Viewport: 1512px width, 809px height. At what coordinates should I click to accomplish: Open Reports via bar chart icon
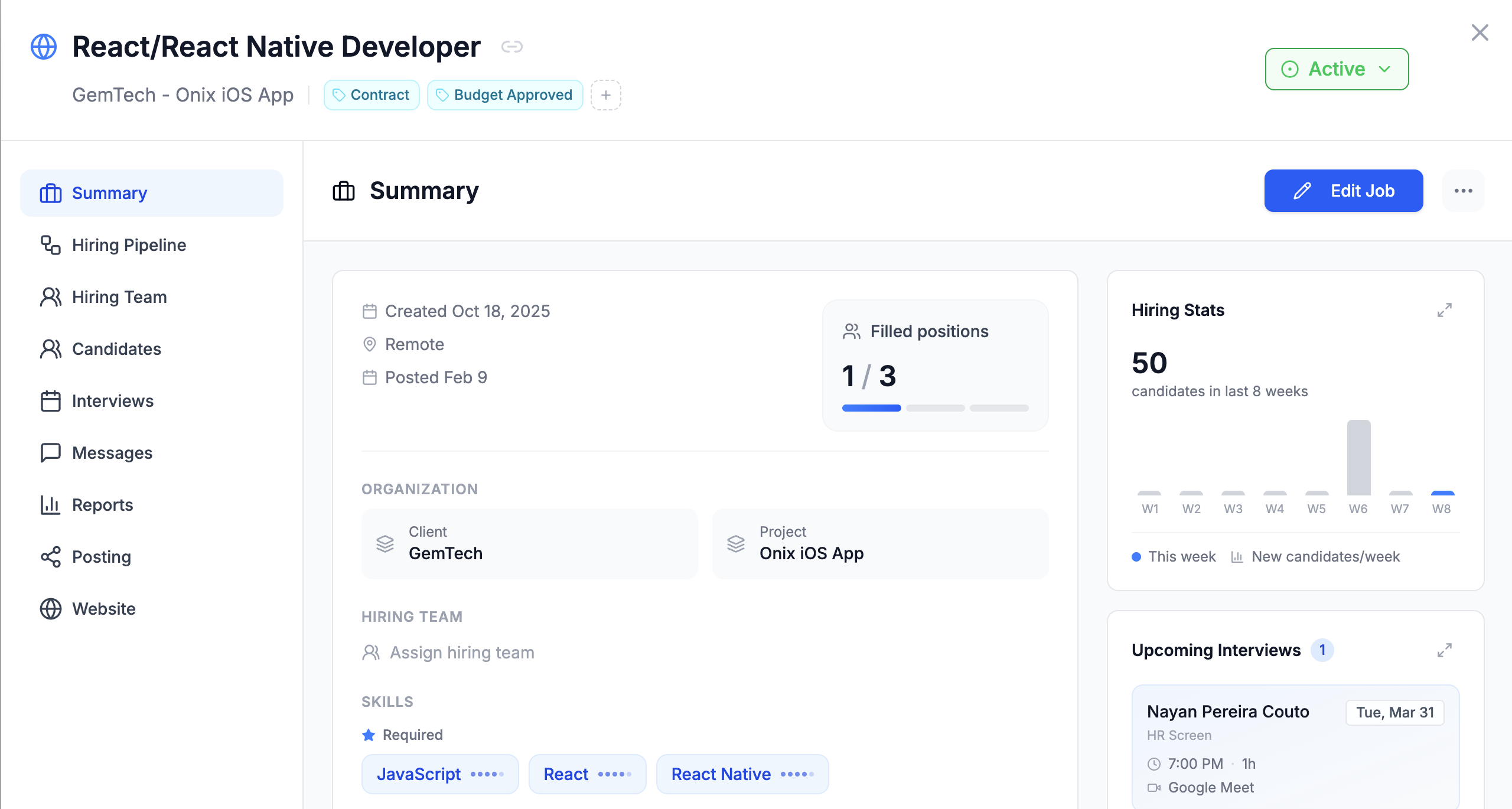pyautogui.click(x=51, y=505)
